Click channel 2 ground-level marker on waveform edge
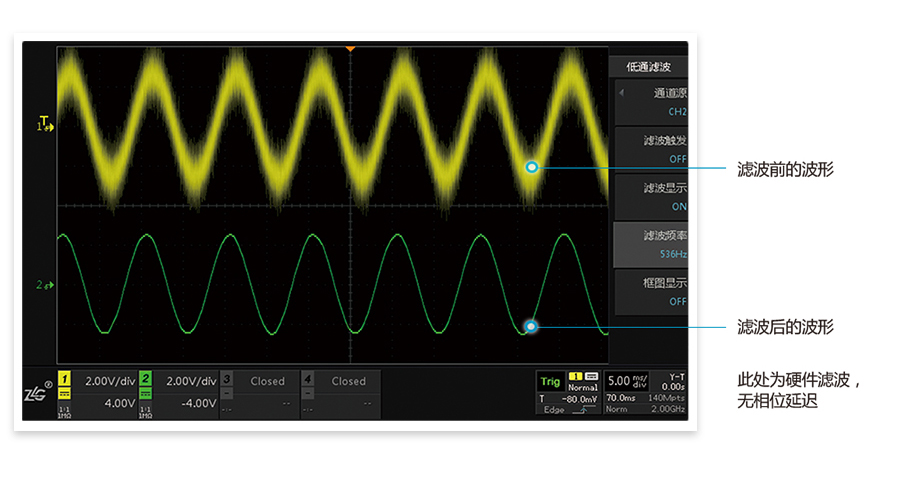This screenshot has height=480, width=900. pos(45,285)
